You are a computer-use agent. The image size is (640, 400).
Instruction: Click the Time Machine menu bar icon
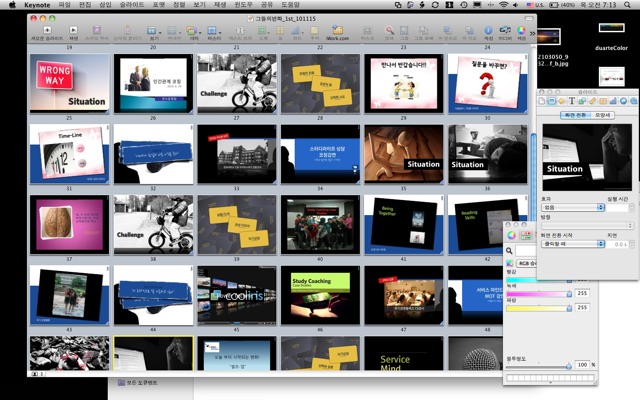click(464, 5)
